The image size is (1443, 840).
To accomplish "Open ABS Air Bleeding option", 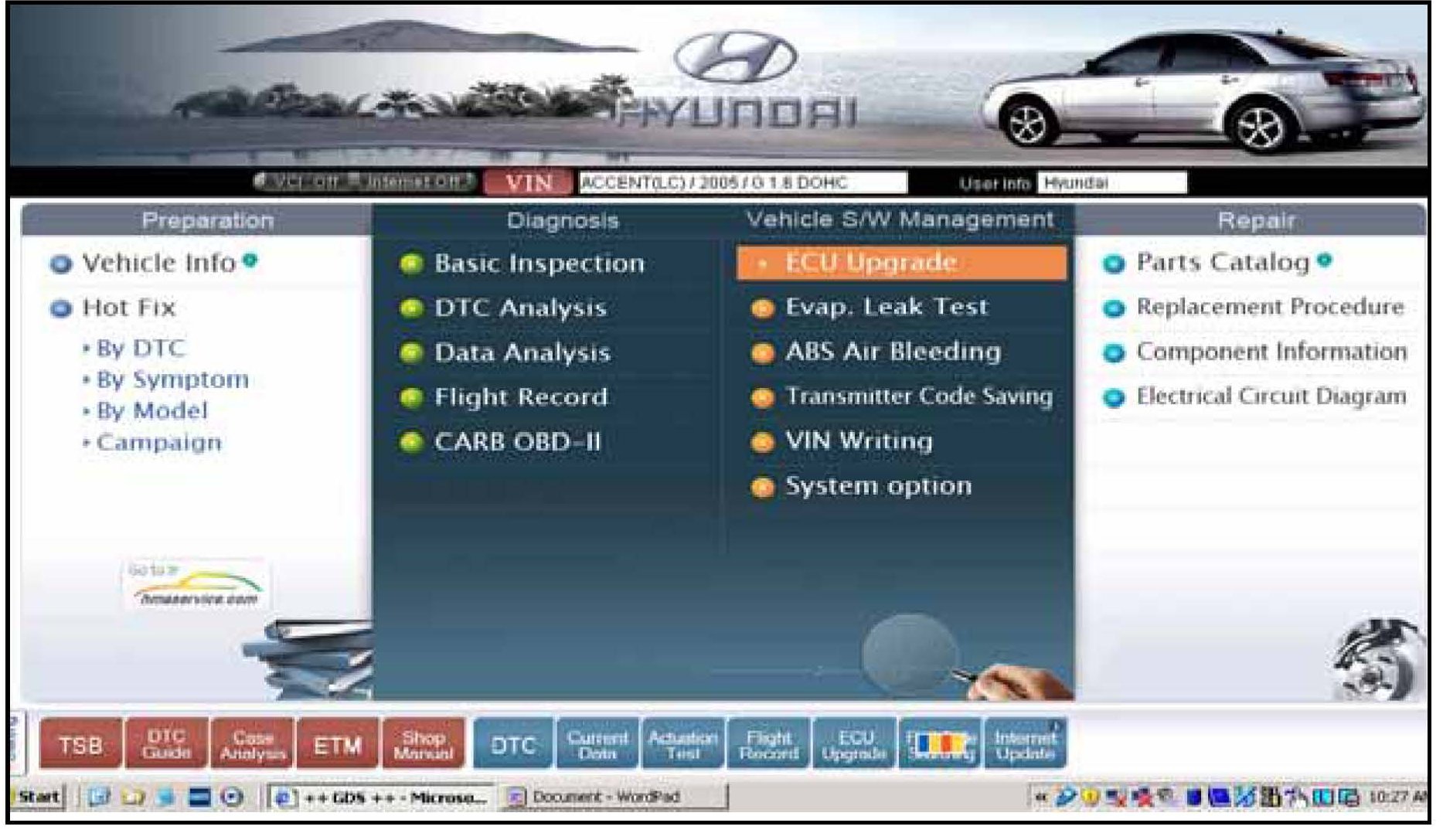I will tap(893, 352).
